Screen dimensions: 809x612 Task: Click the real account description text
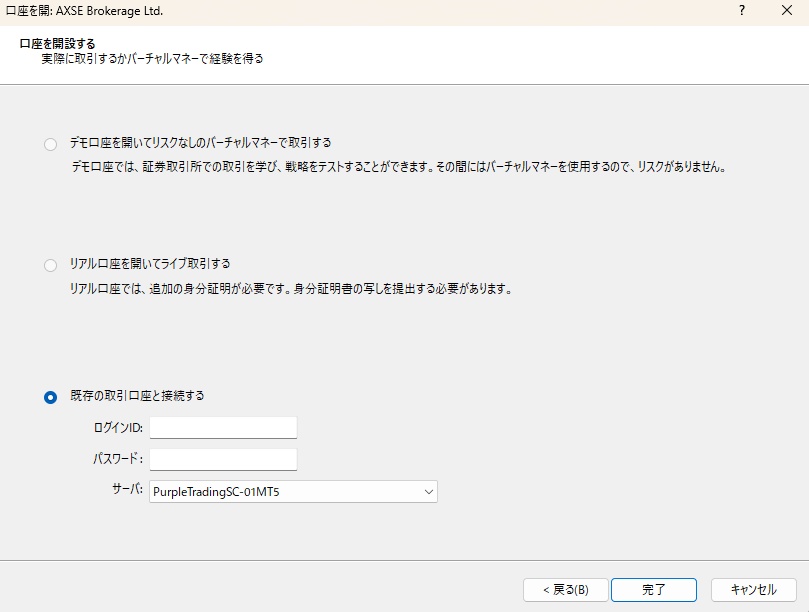[x=290, y=288]
